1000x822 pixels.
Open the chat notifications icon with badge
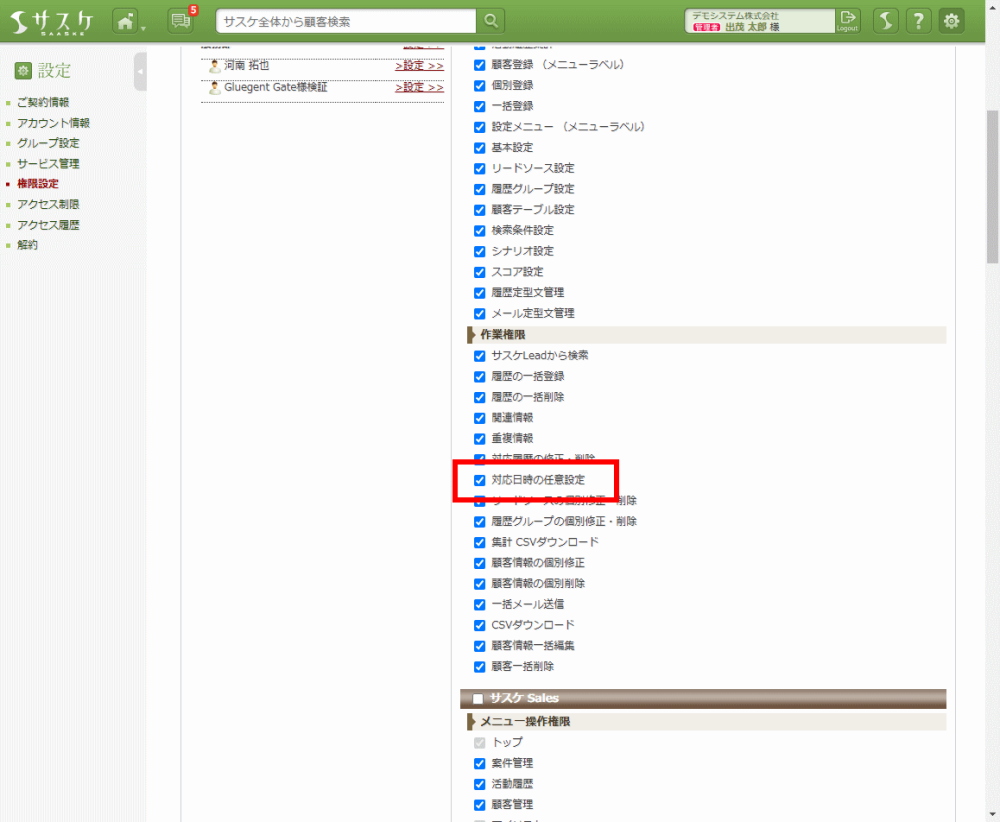pos(180,21)
